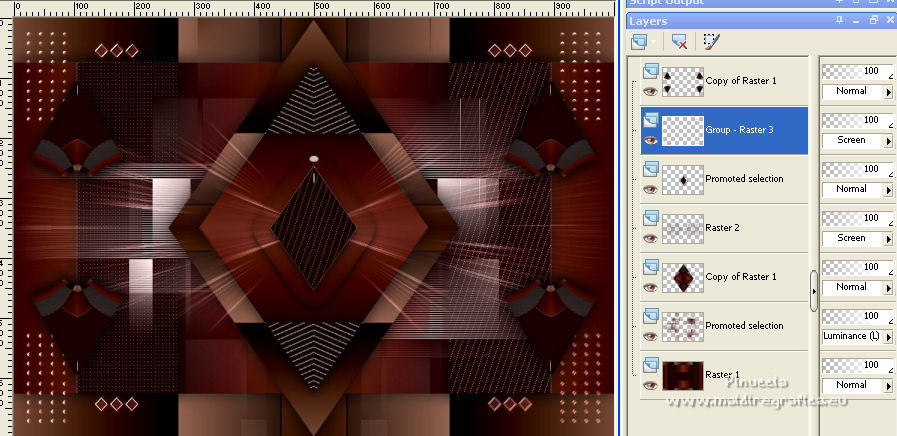Click the Screen blend mode text of Raster 2

(851, 238)
